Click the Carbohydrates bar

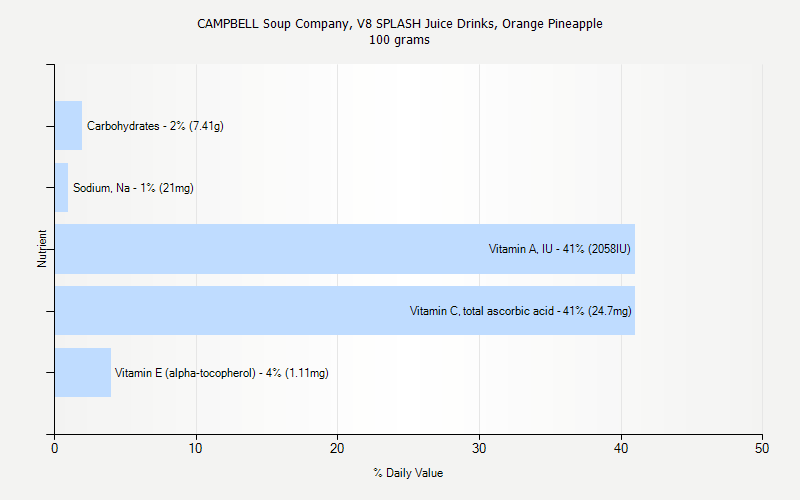point(68,126)
